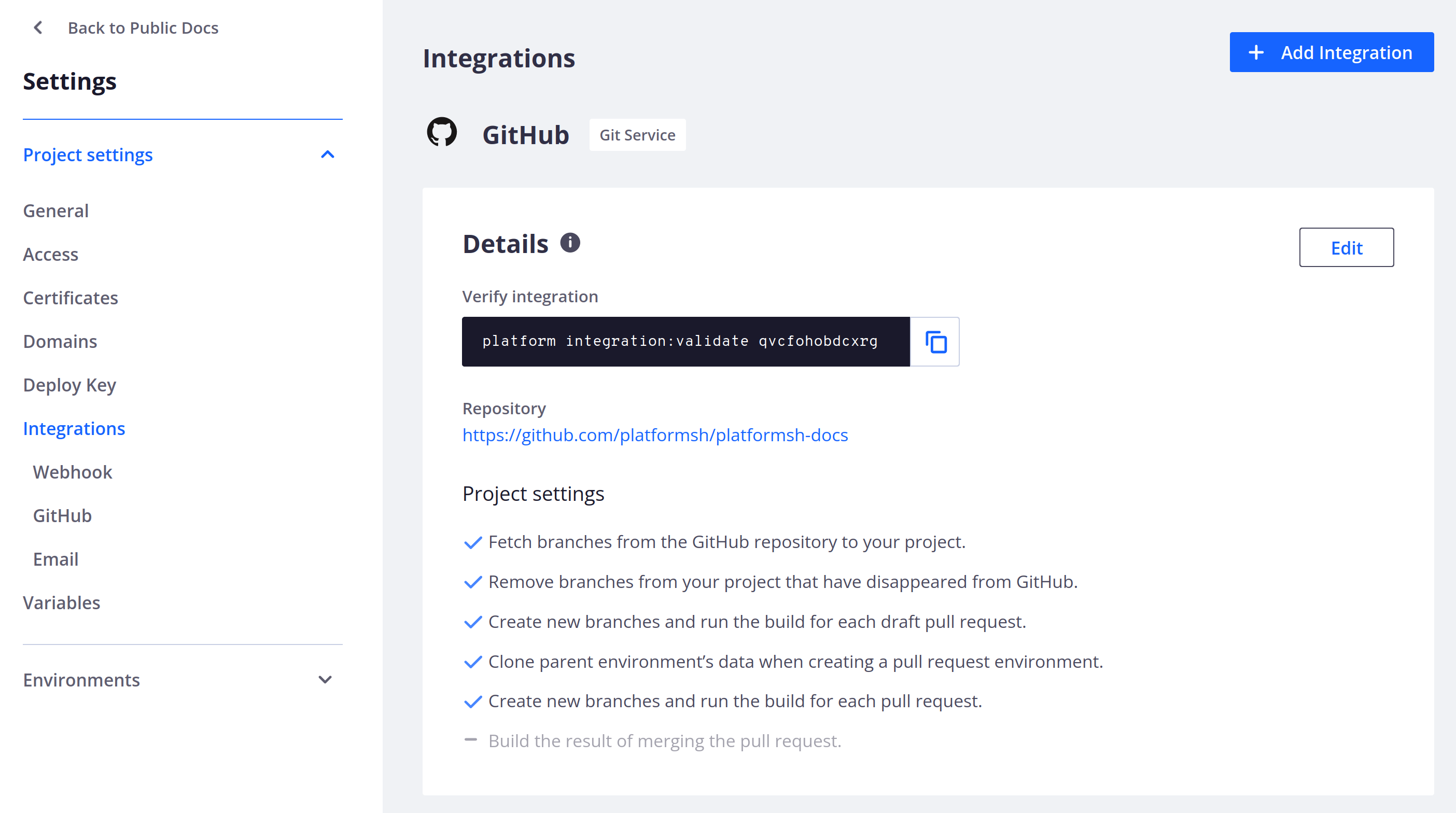Click the info icon next to Details

(569, 242)
